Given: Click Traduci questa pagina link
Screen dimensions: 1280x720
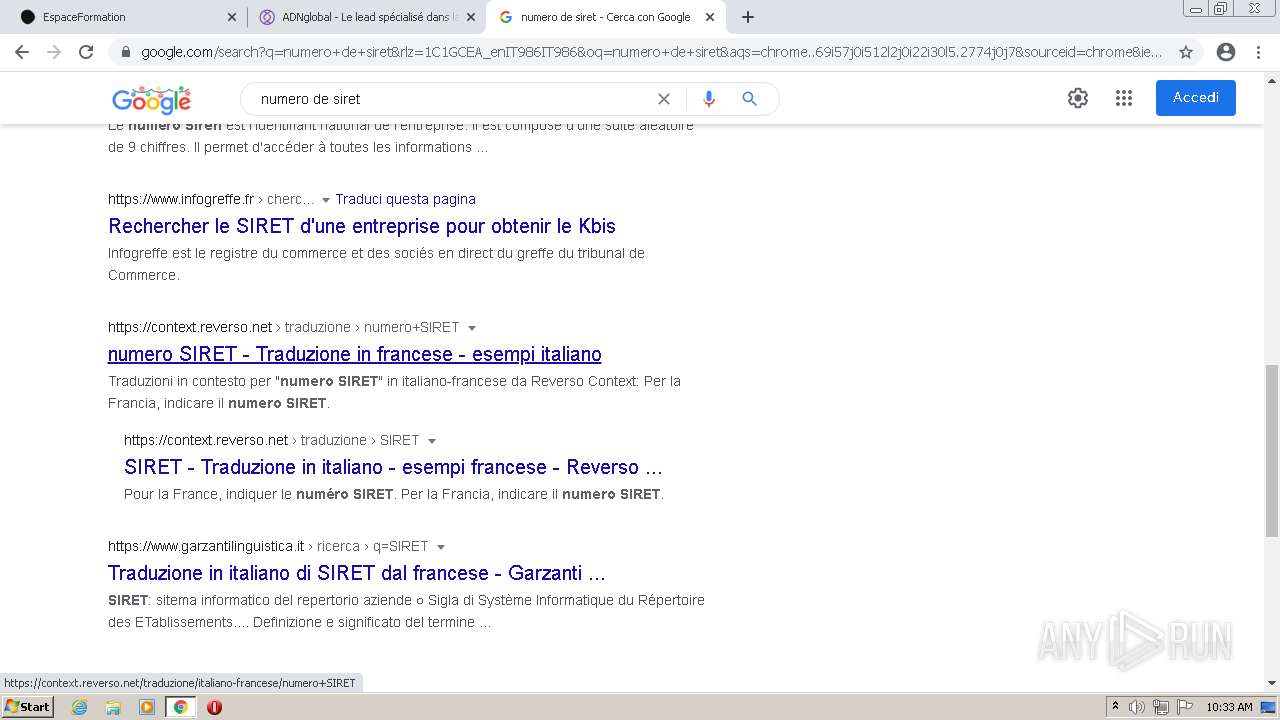Looking at the screenshot, I should click(405, 199).
